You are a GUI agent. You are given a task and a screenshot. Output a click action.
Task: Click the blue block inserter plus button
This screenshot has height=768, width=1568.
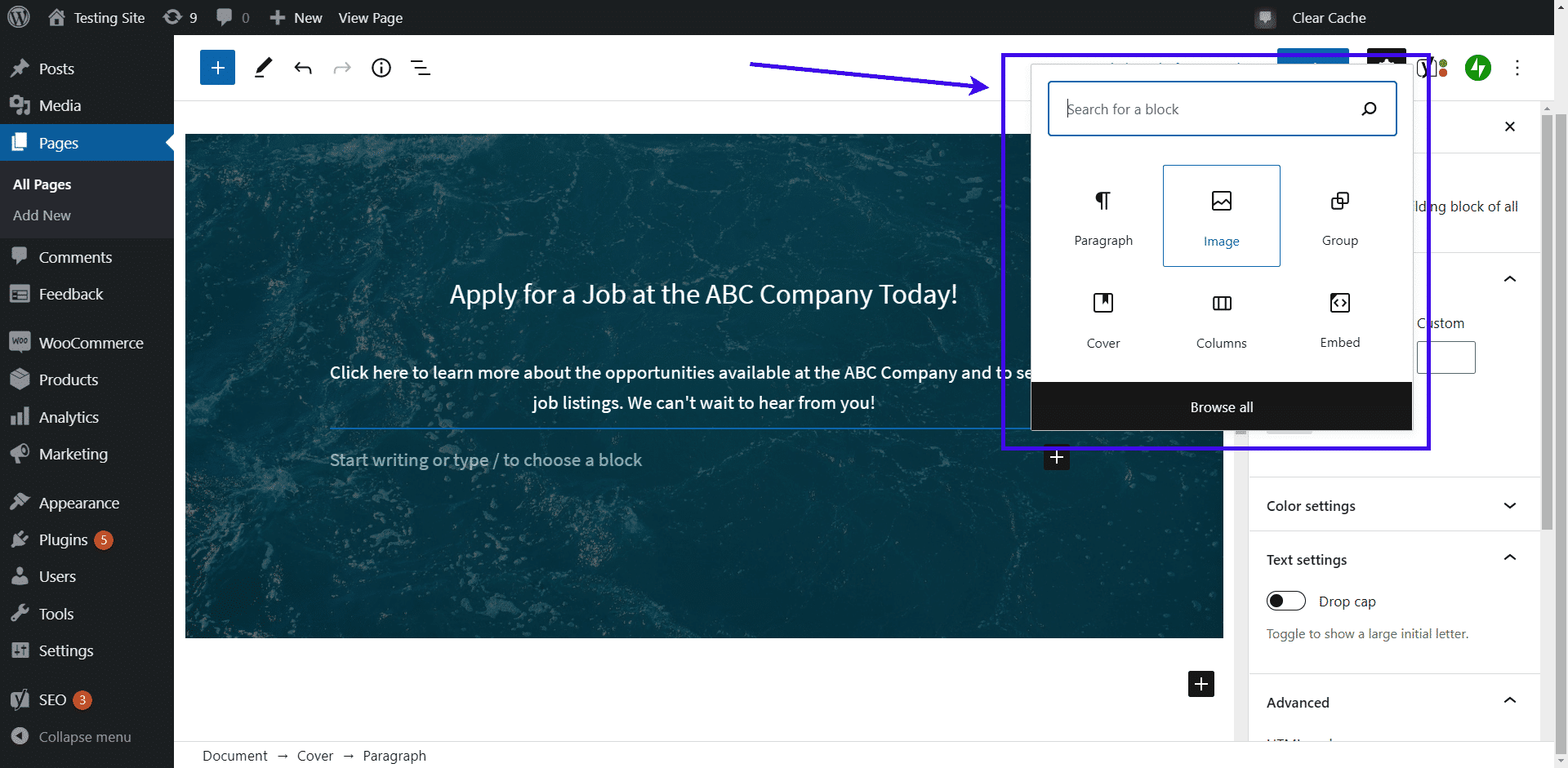pos(217,68)
